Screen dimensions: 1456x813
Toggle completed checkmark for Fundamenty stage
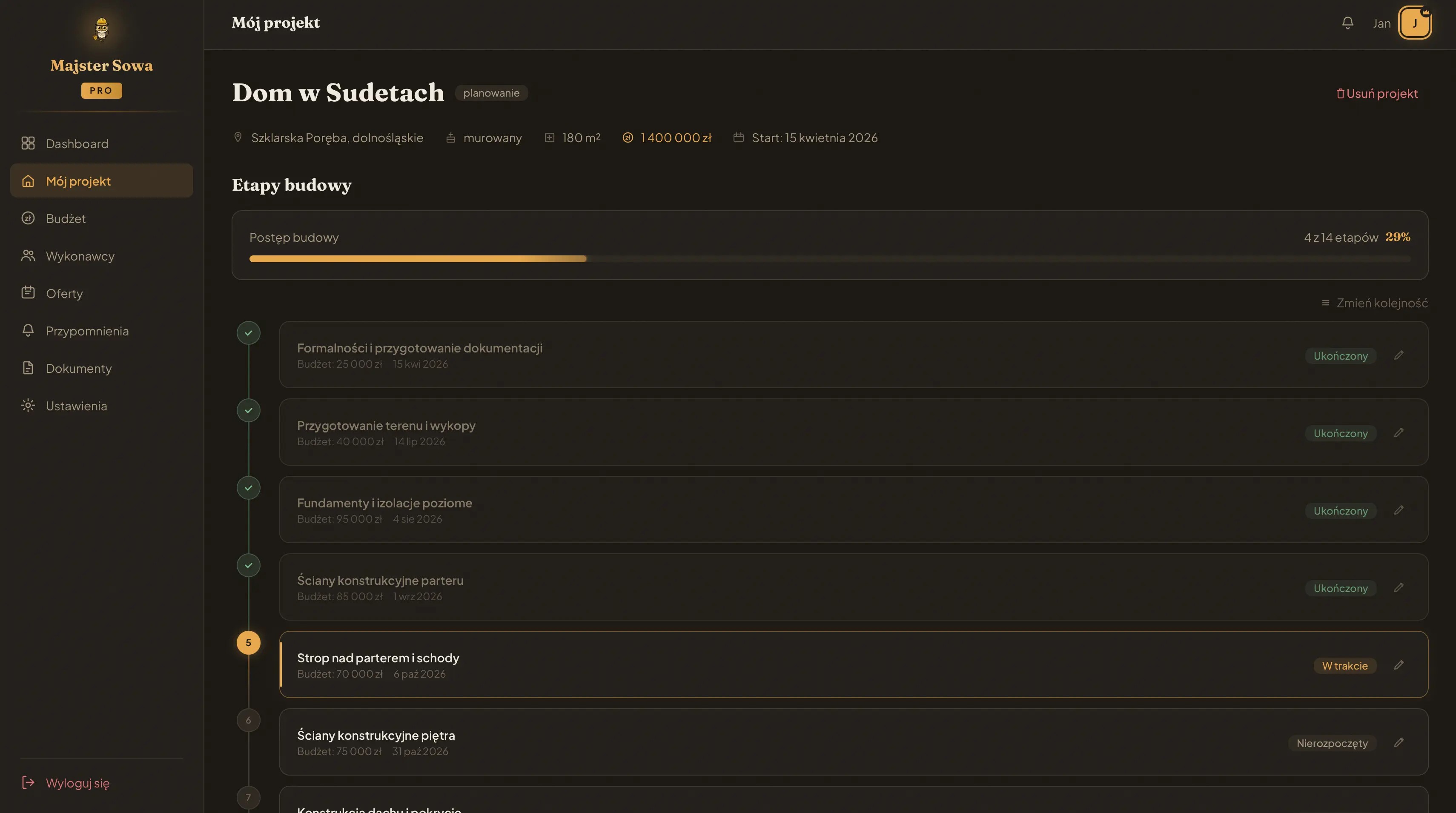(x=248, y=487)
